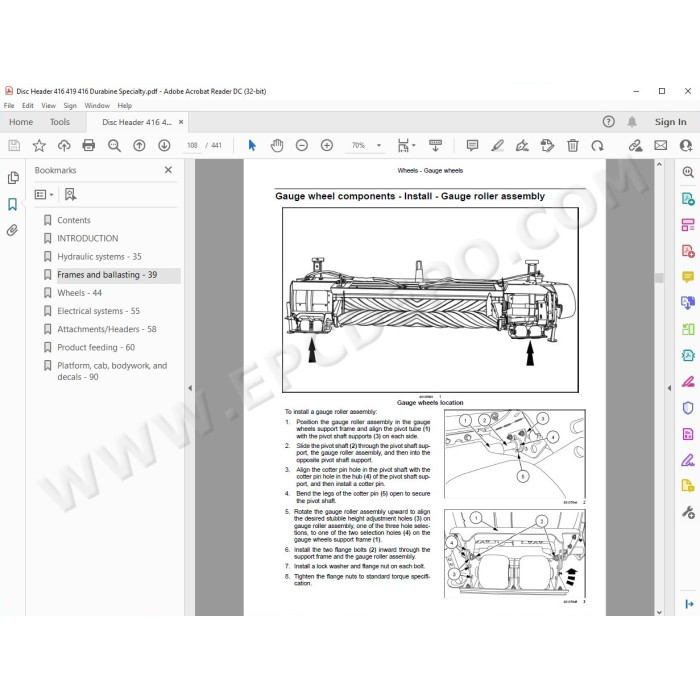
Task: Open Platform, cab, bodywork, and decals bookmark
Action: [112, 371]
